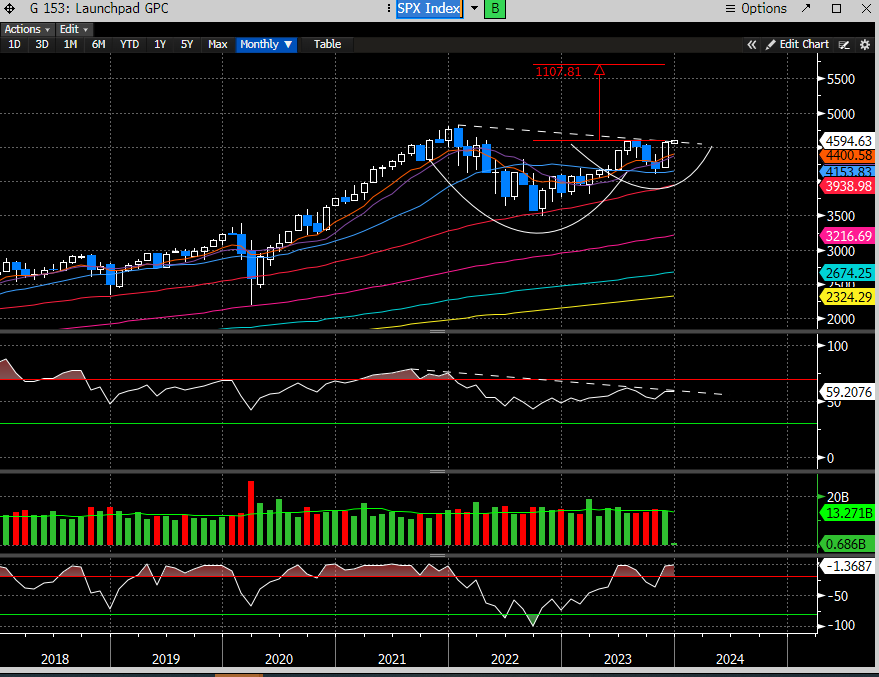Click the G 153: Launchpad GPC title
879x677 pixels.
point(99,8)
